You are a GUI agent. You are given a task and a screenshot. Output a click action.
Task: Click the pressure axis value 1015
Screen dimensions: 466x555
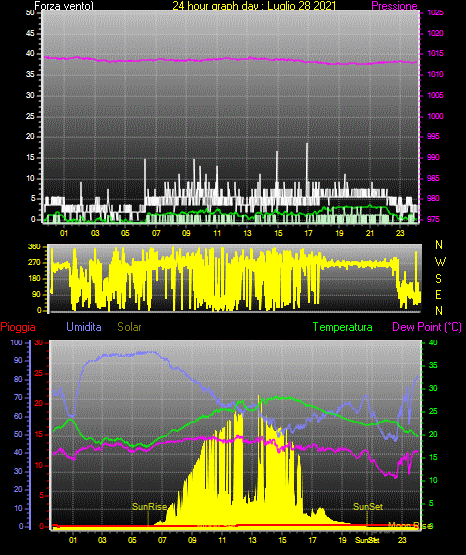435,53
